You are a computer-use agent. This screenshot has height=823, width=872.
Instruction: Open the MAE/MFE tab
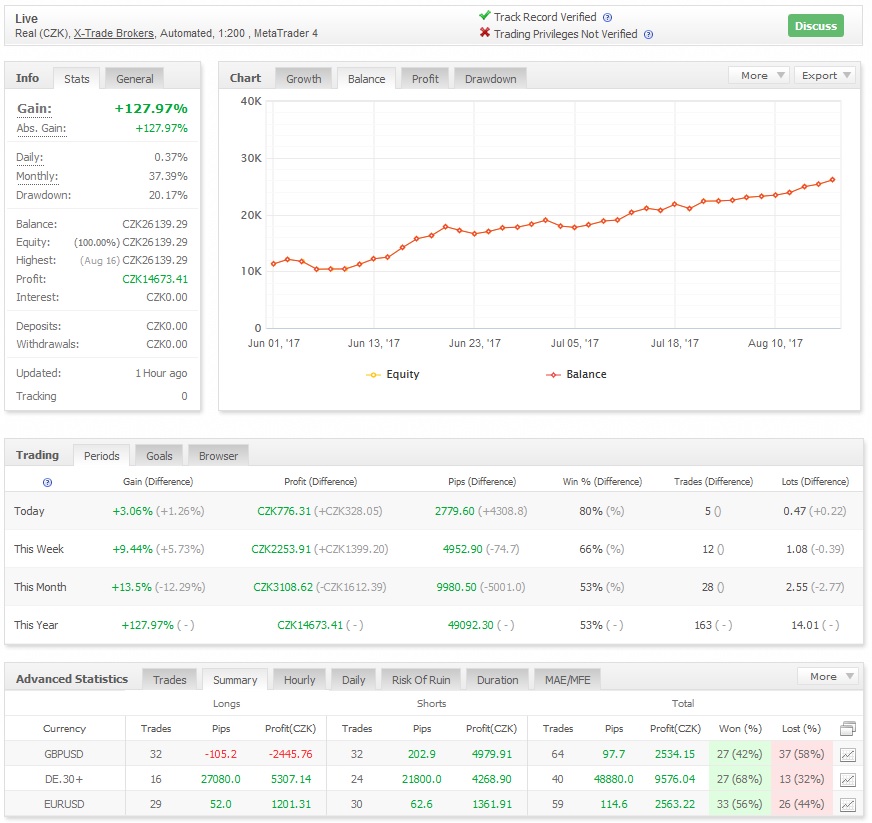pyautogui.click(x=568, y=680)
